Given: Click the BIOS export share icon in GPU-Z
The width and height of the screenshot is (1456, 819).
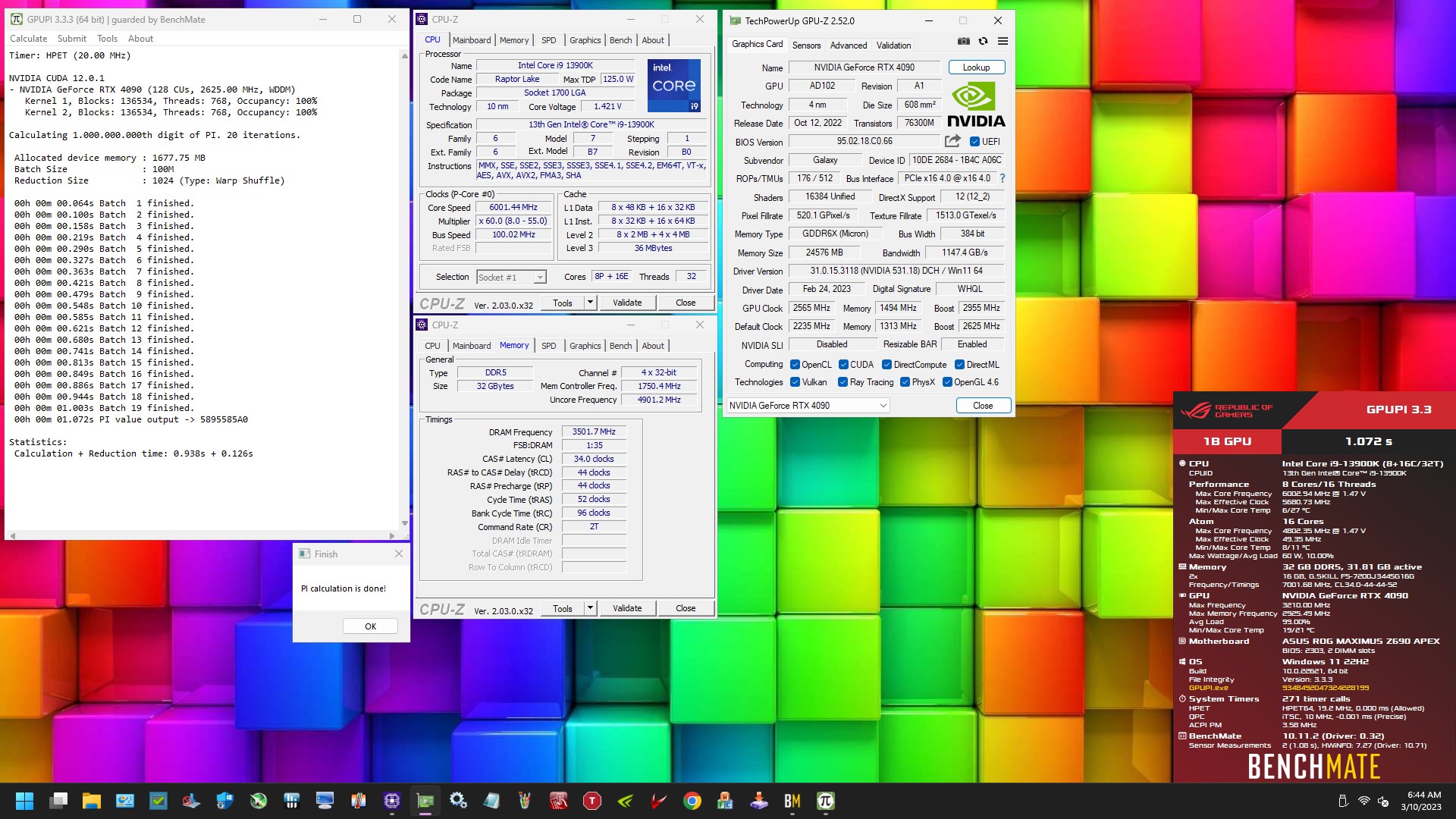Looking at the screenshot, I should point(952,141).
